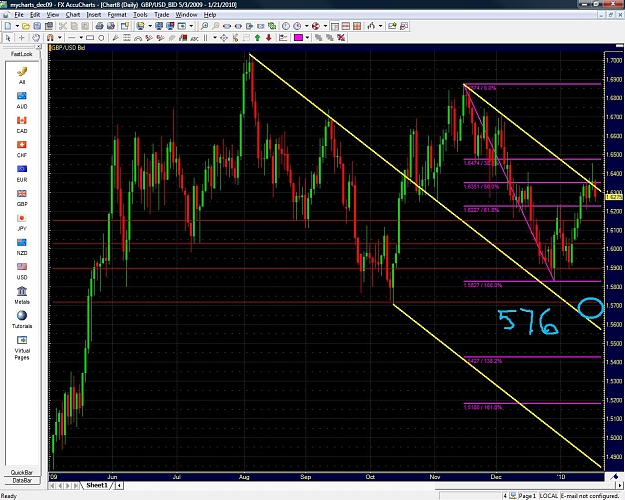Open the line tool dropdown arrow

(81, 37)
